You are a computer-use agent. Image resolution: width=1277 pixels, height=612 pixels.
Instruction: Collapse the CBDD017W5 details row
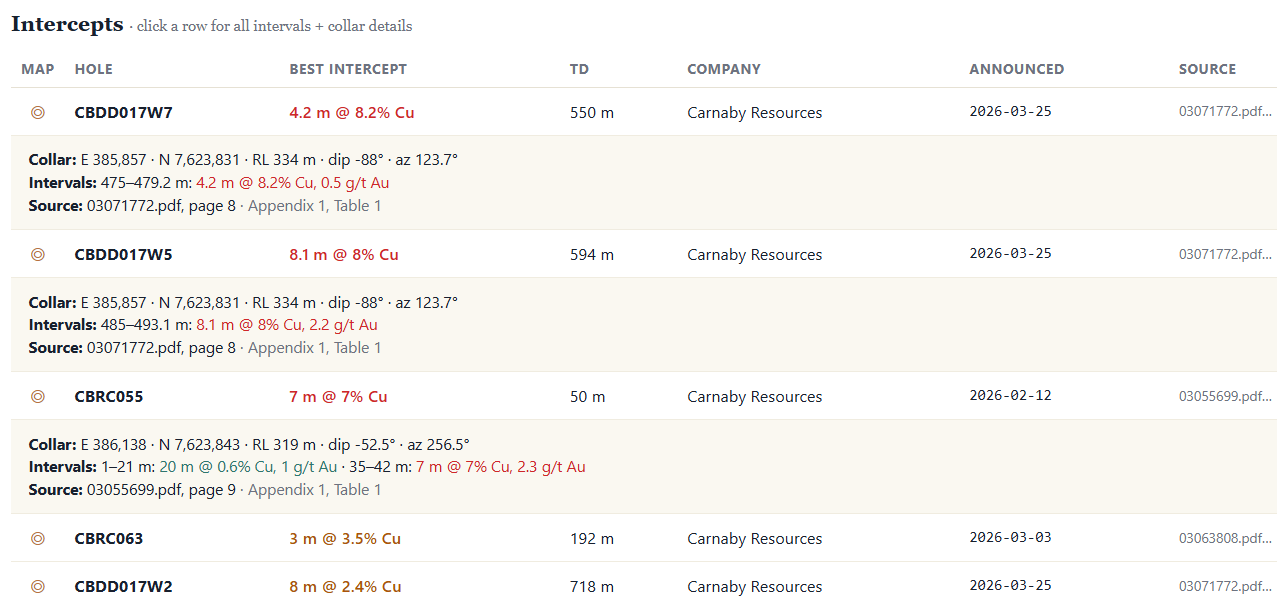tap(644, 254)
